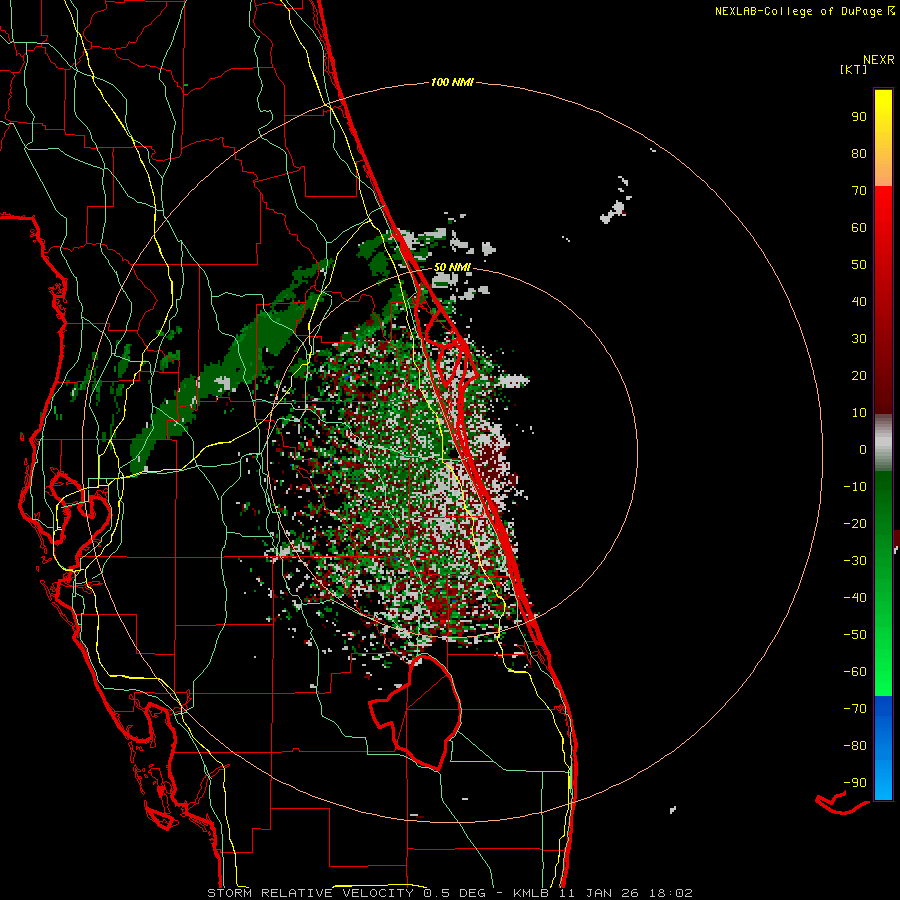Click the NEXR label above color scale
Viewport: 900px width, 900px height.
click(879, 60)
